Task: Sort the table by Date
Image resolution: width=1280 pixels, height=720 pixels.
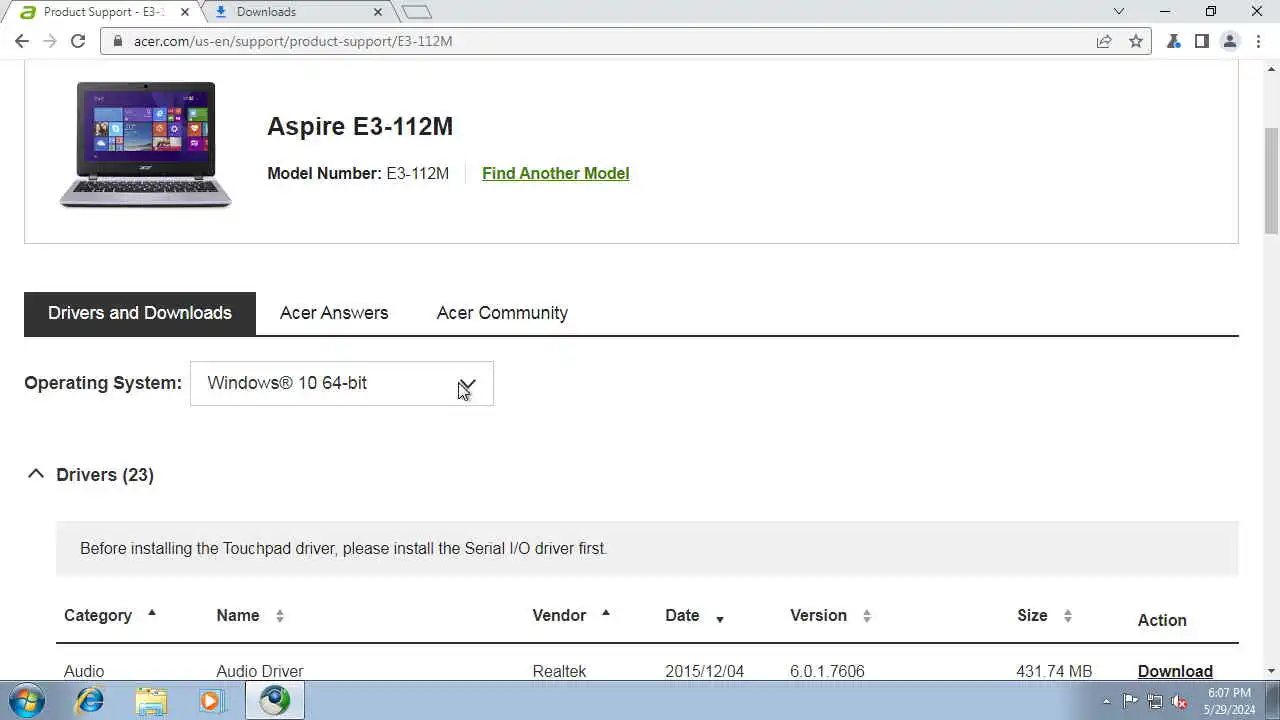Action: (x=695, y=615)
